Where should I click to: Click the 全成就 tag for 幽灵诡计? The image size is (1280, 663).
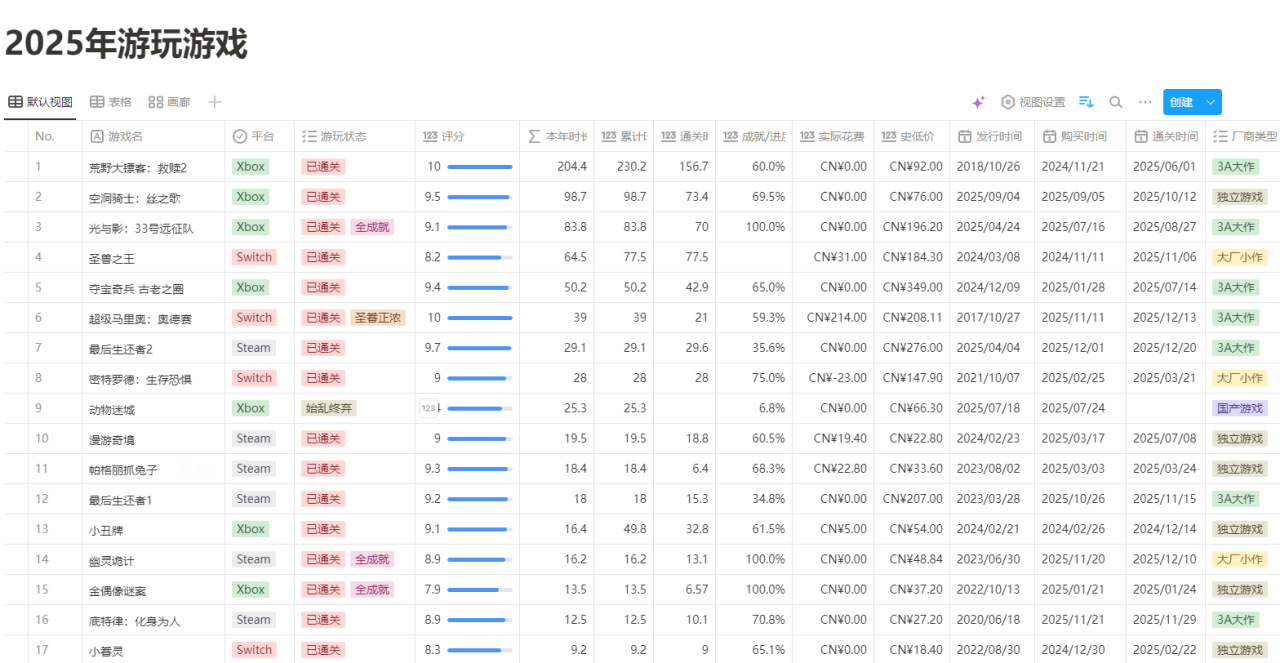[372, 559]
